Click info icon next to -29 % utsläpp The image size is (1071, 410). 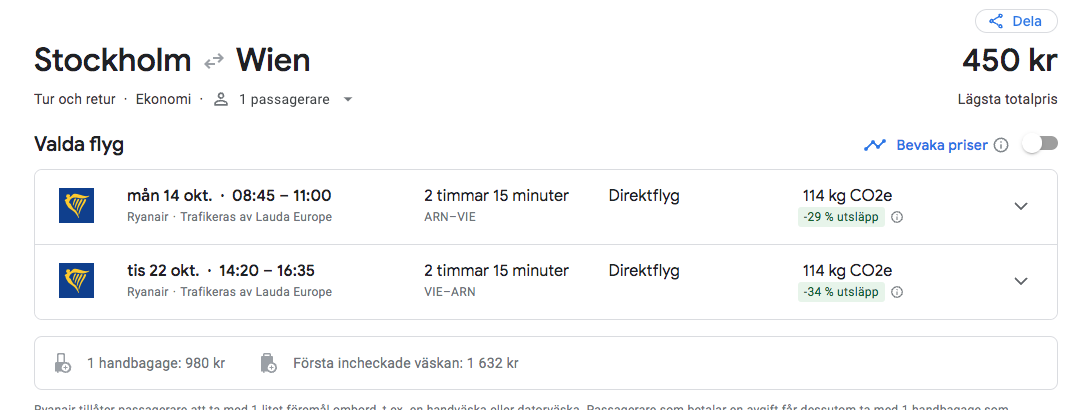[897, 217]
